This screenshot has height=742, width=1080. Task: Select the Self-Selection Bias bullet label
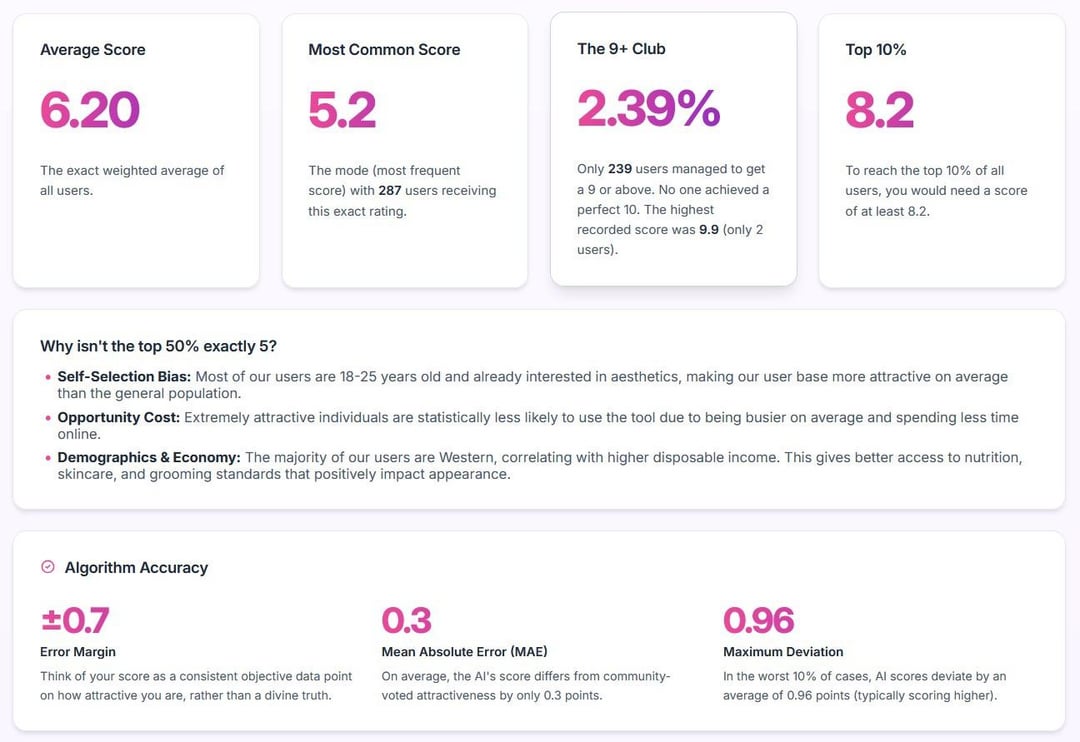[124, 377]
